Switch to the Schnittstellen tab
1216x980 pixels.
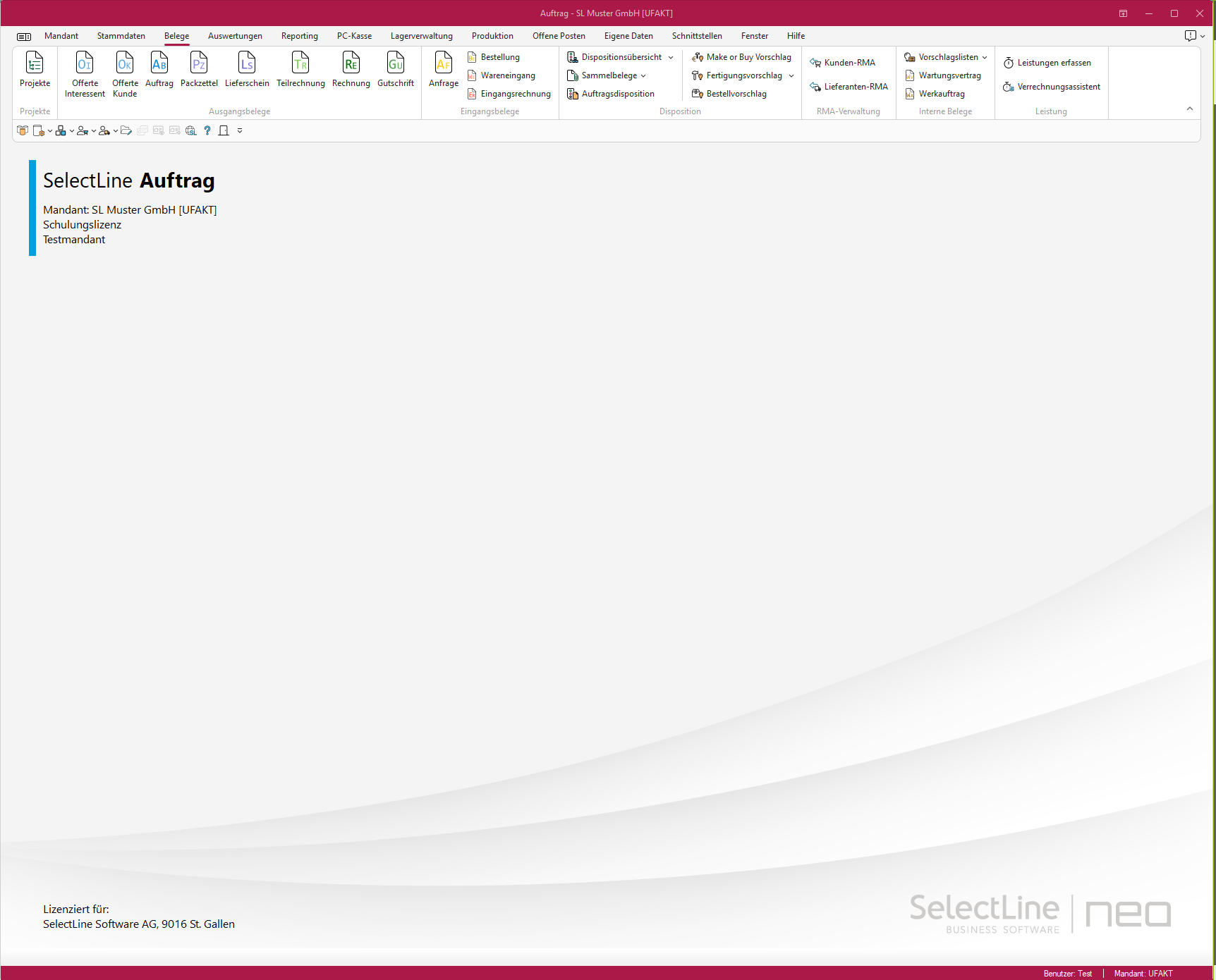tap(697, 36)
